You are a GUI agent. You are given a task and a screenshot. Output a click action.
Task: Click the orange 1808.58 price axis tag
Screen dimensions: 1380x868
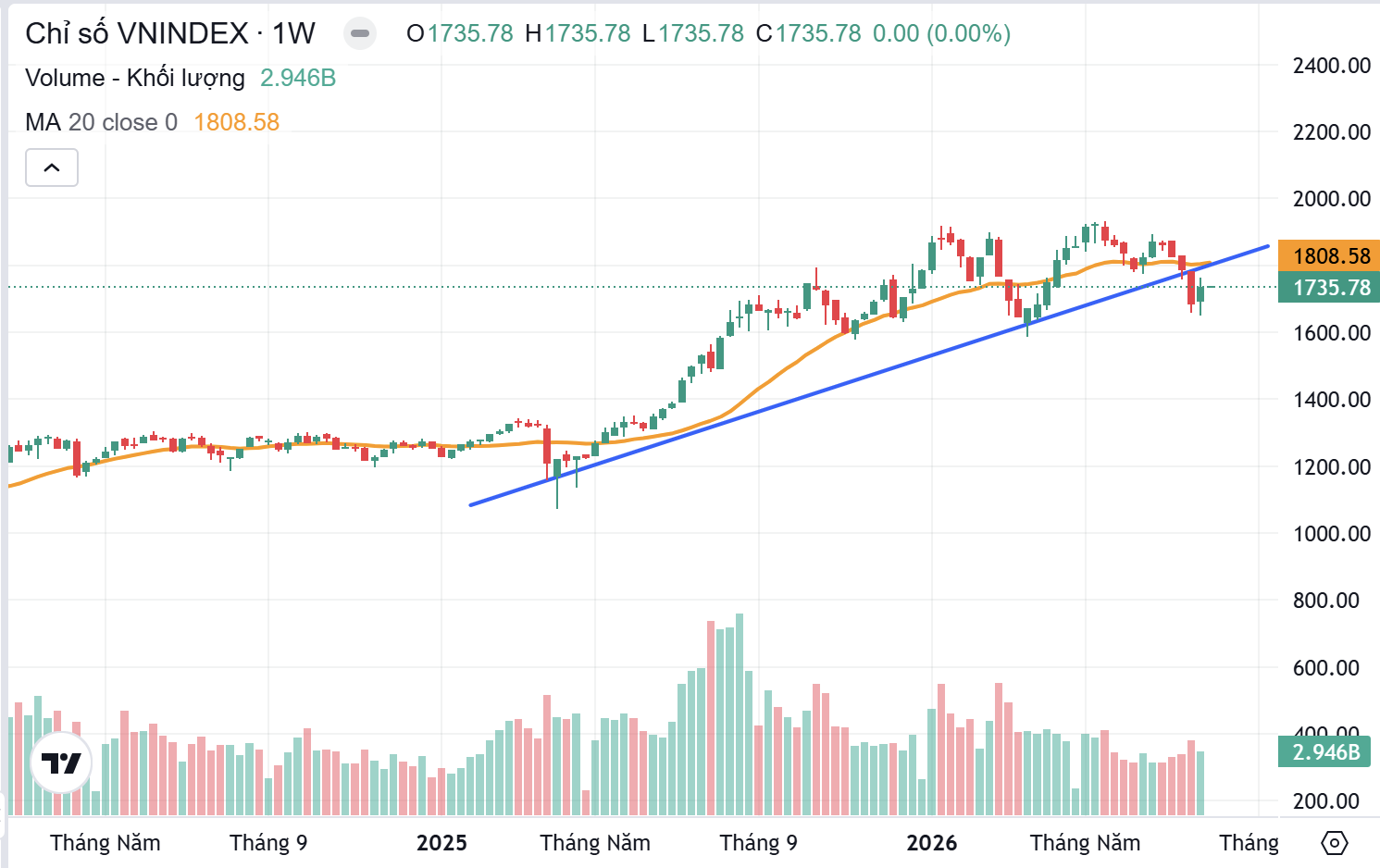[1329, 256]
